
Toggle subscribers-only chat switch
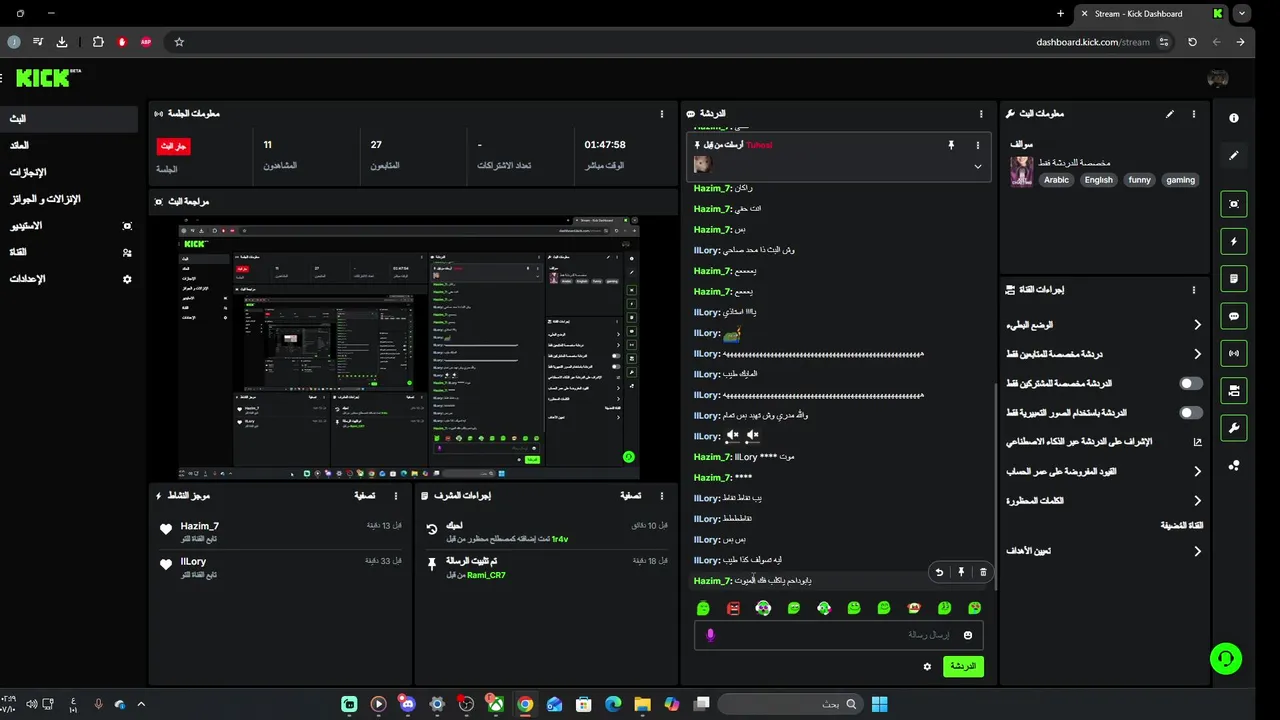(1191, 383)
